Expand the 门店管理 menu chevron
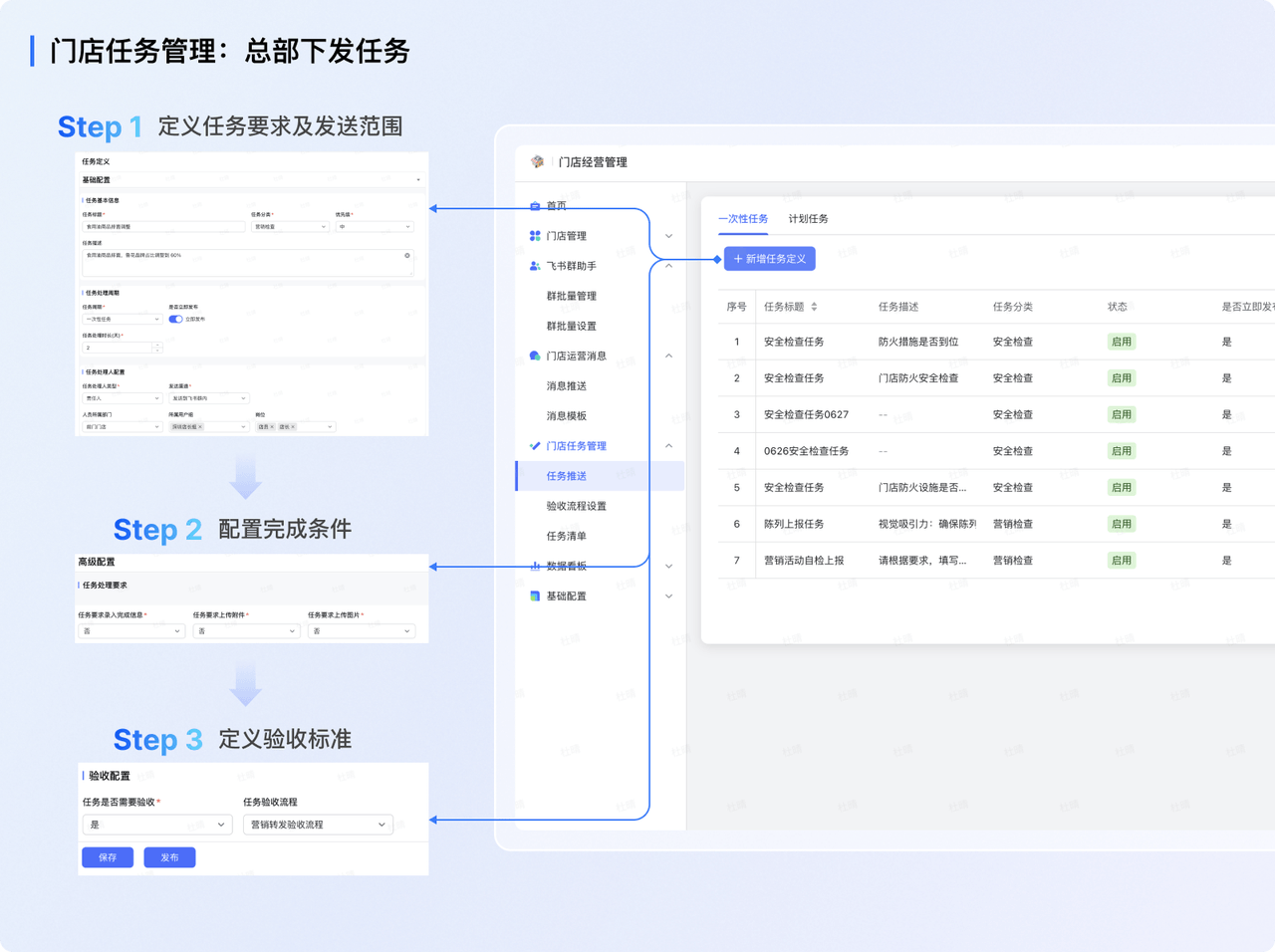 click(668, 236)
